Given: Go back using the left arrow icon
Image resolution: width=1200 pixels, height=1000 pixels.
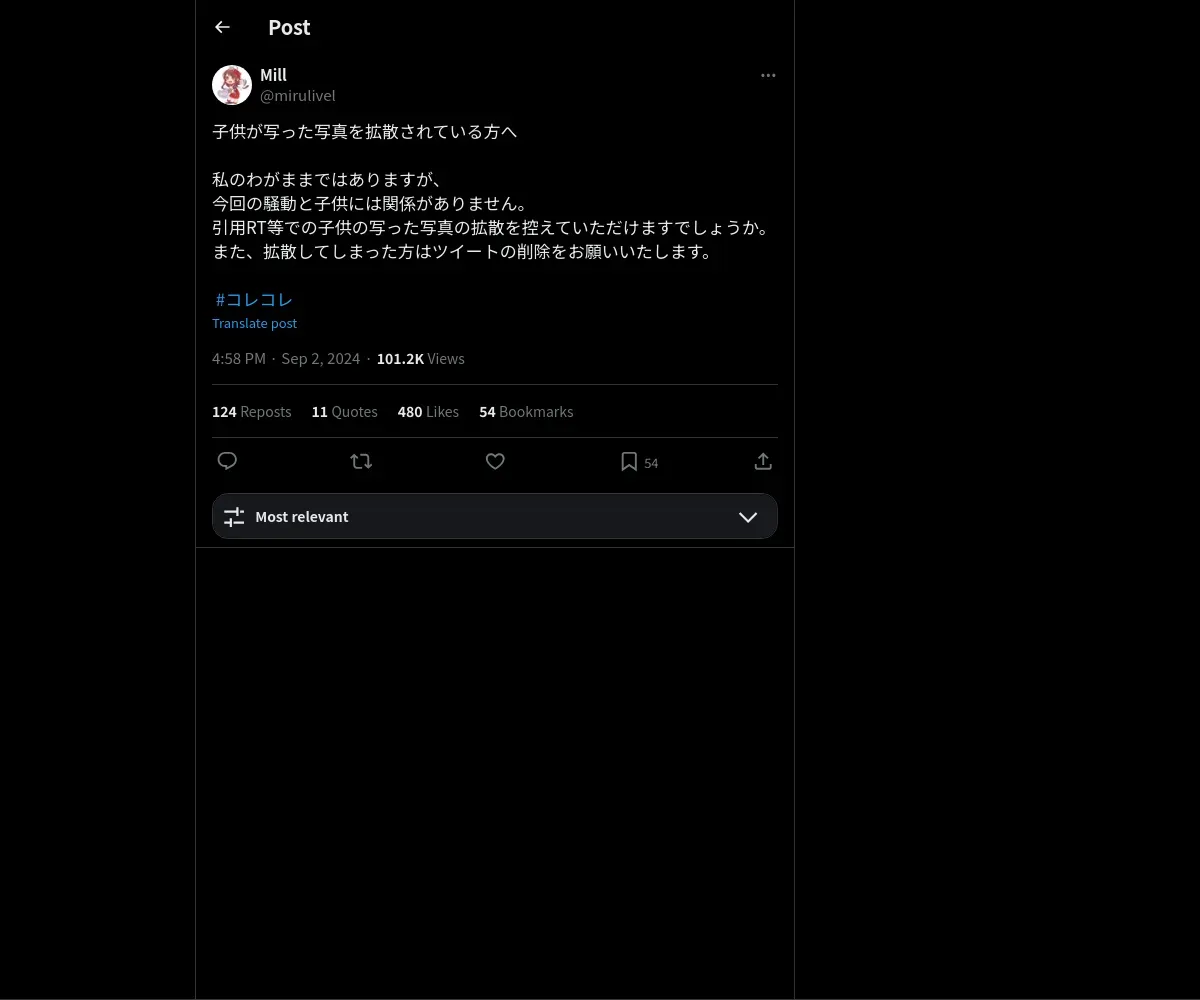Looking at the screenshot, I should click(x=222, y=27).
